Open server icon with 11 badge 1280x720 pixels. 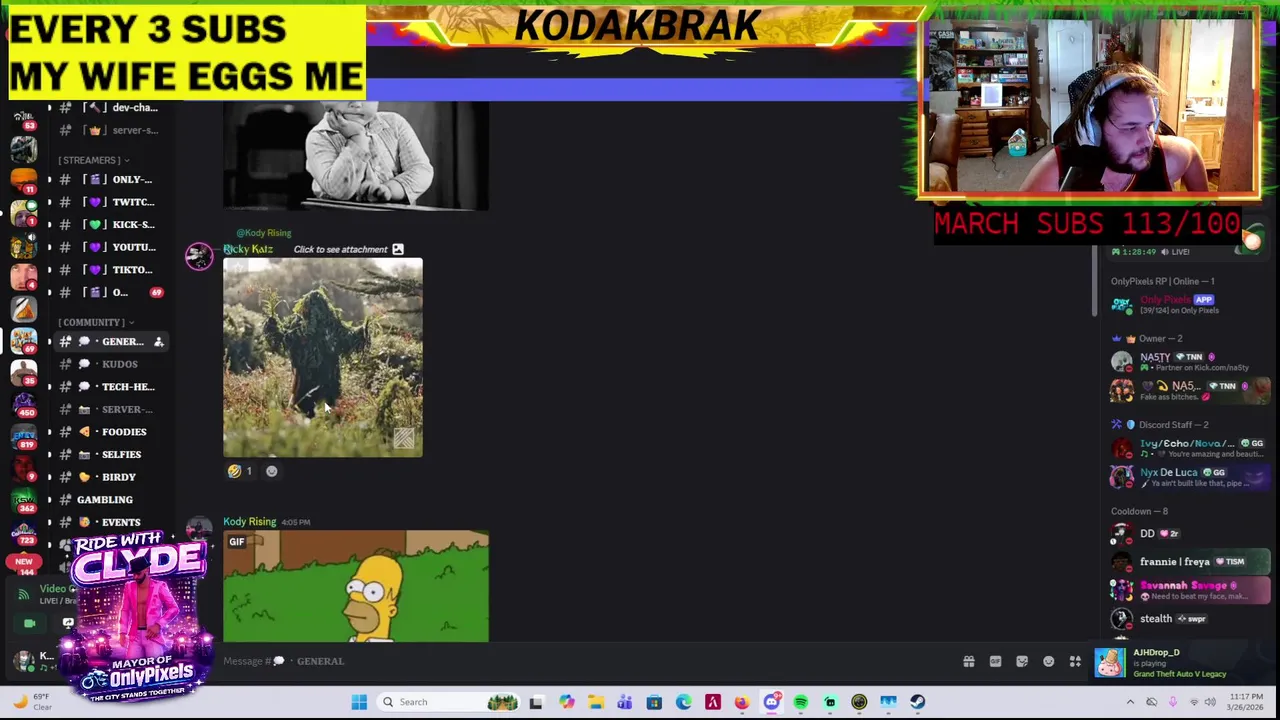click(23, 180)
